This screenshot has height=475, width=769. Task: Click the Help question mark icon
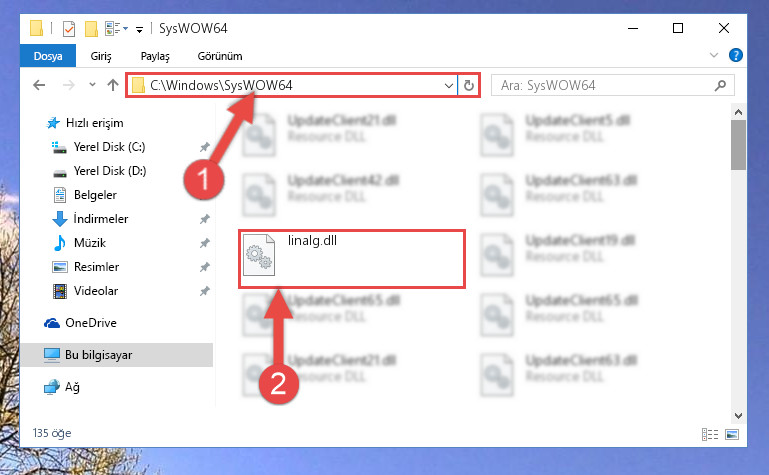pos(736,55)
